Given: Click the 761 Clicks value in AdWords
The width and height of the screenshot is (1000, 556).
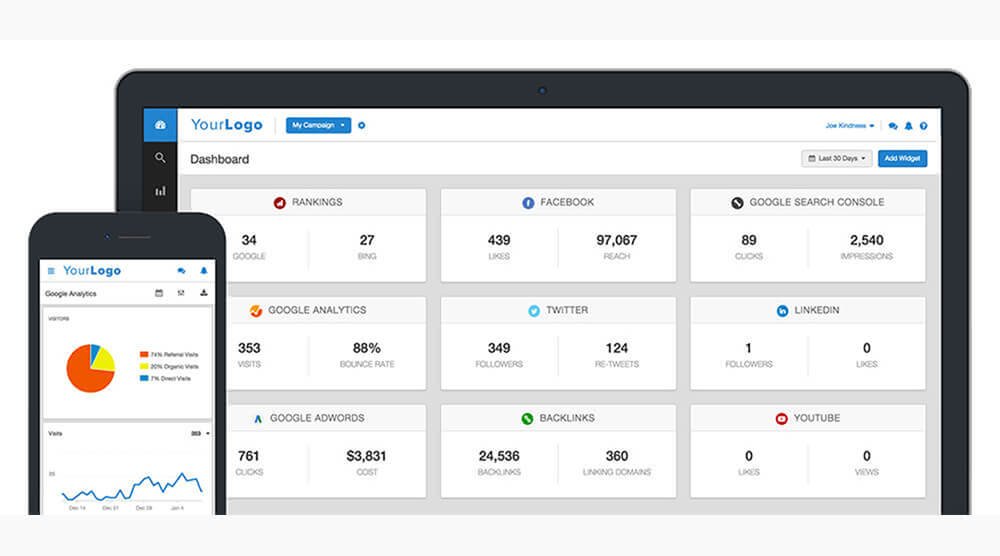Looking at the screenshot, I should [x=249, y=456].
